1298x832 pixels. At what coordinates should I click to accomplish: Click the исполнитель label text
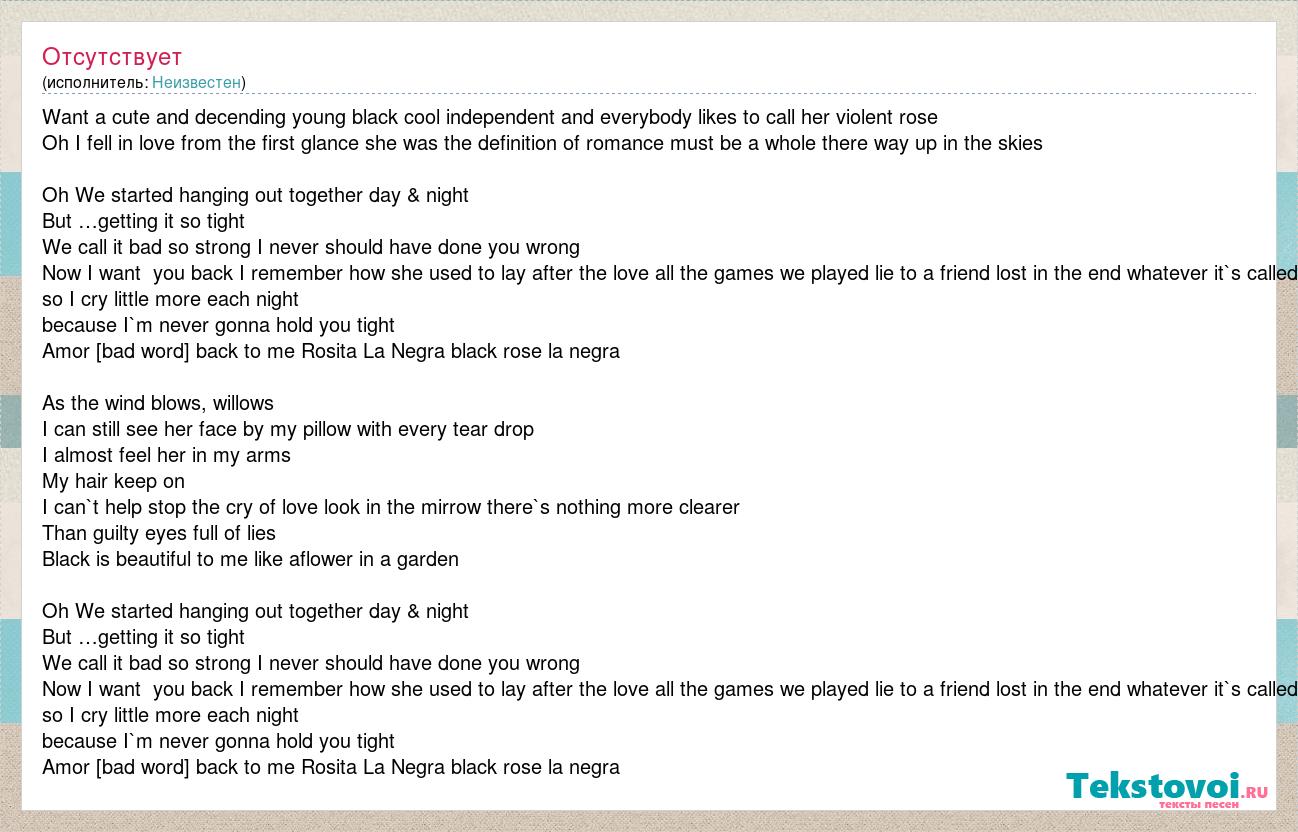coord(96,83)
